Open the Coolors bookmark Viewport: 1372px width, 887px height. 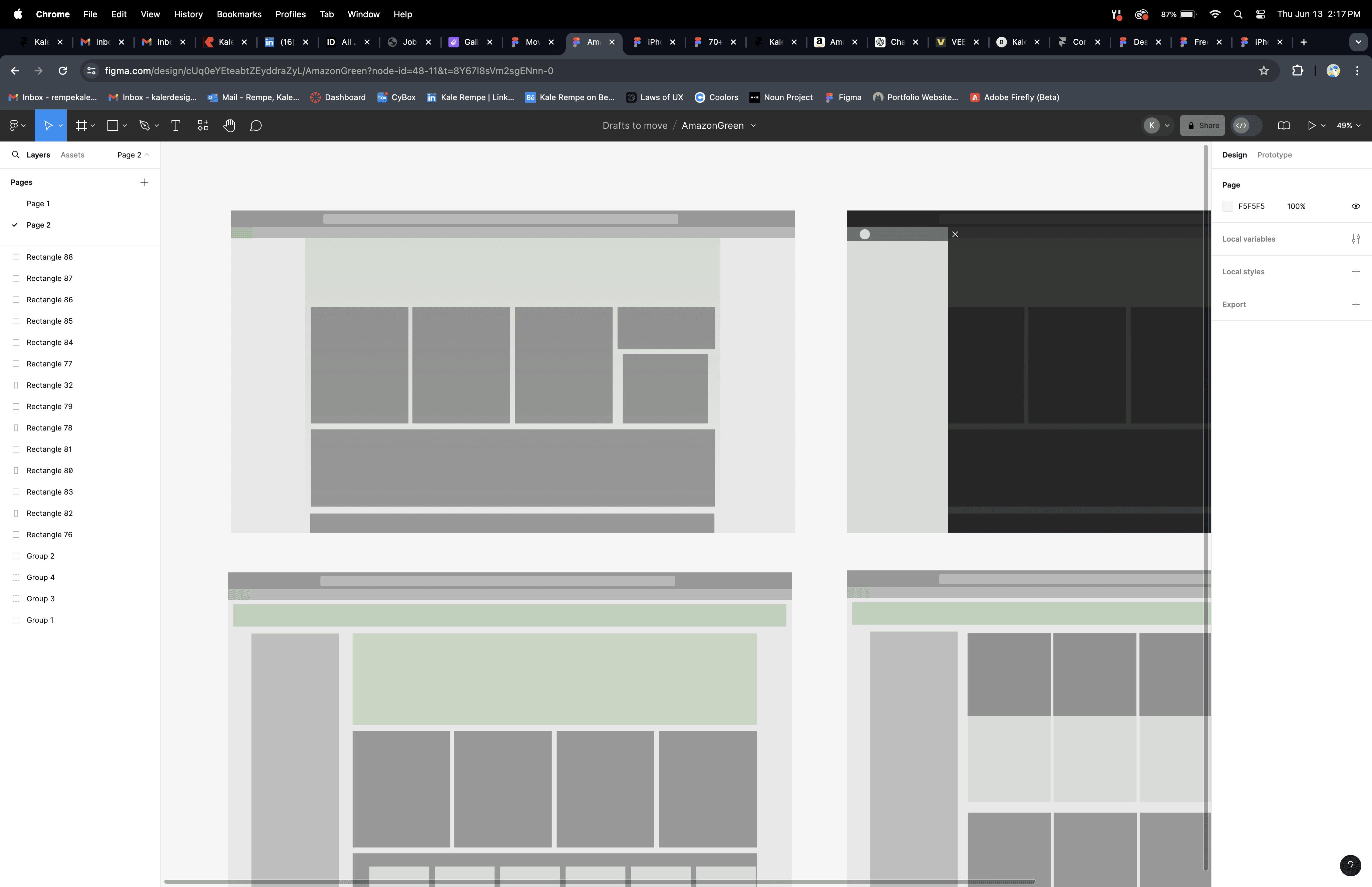click(716, 97)
